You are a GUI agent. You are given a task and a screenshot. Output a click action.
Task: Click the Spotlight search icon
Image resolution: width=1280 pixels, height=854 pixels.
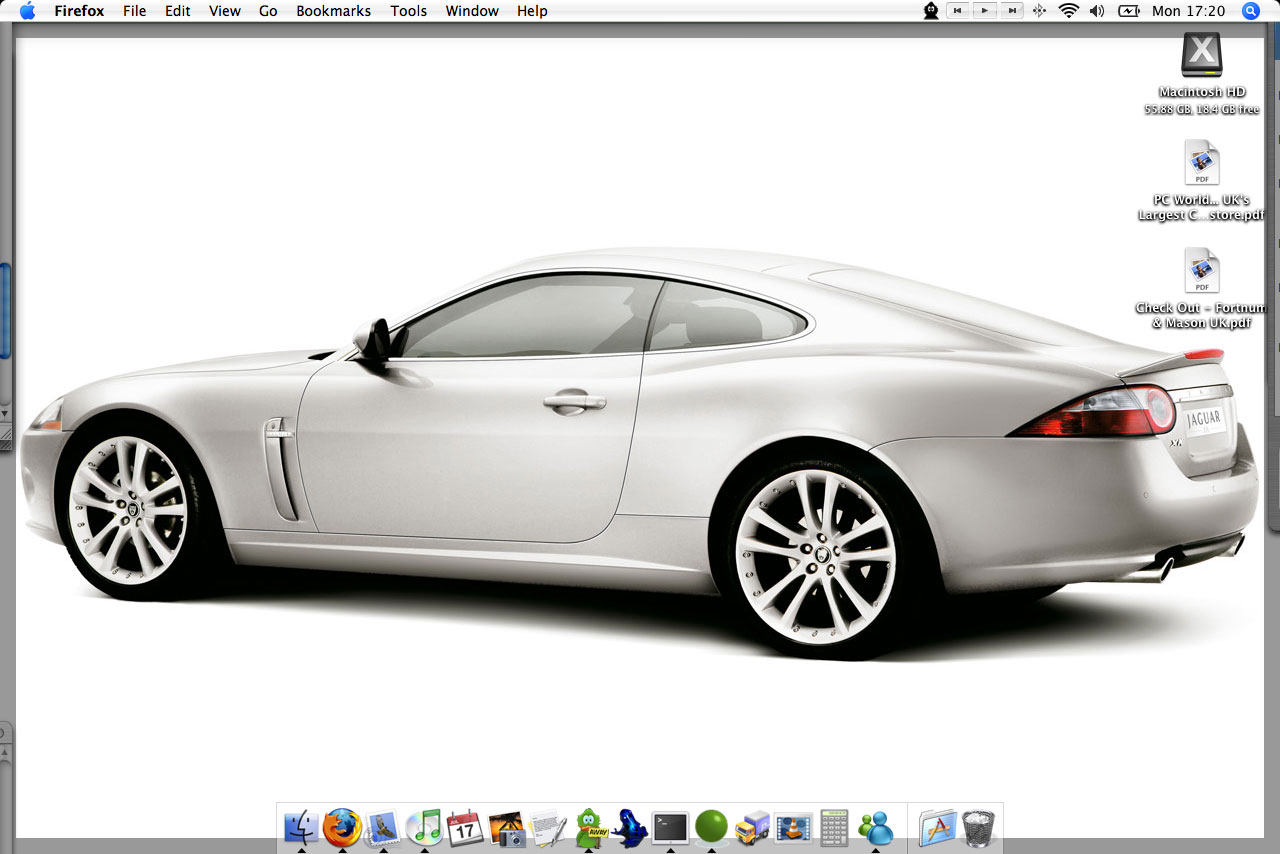(1250, 11)
